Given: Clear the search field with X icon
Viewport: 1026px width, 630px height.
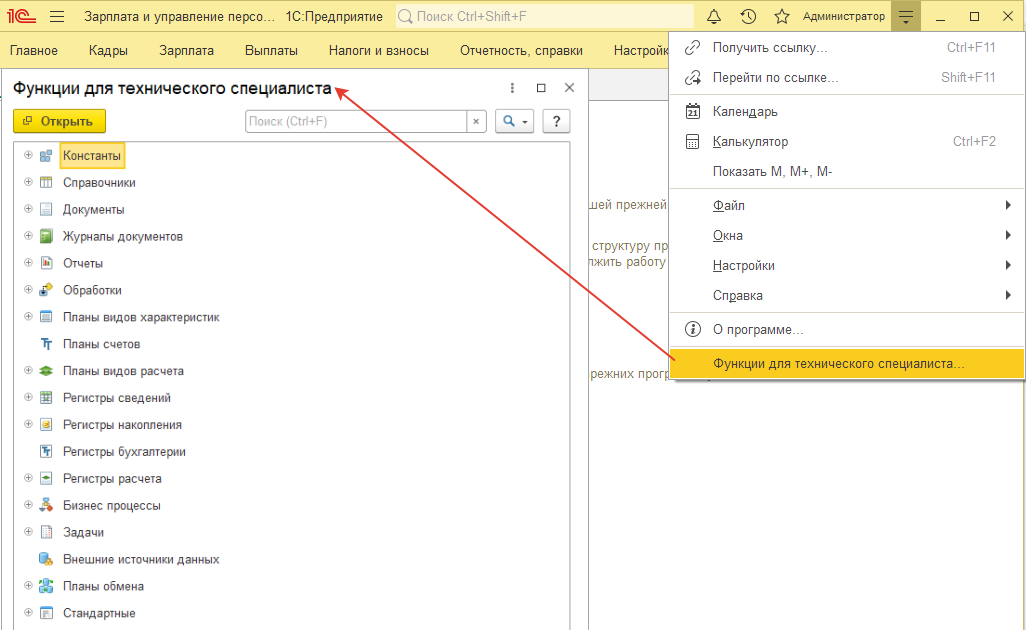Looking at the screenshot, I should (476, 121).
